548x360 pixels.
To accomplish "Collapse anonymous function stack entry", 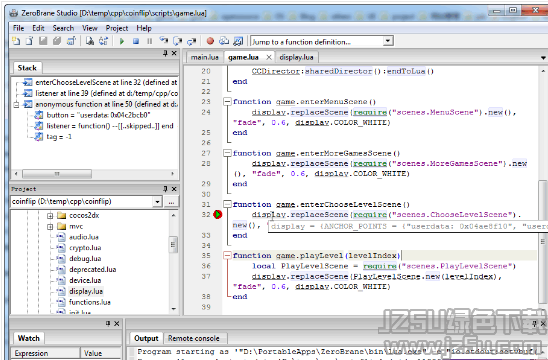I will 16,104.
